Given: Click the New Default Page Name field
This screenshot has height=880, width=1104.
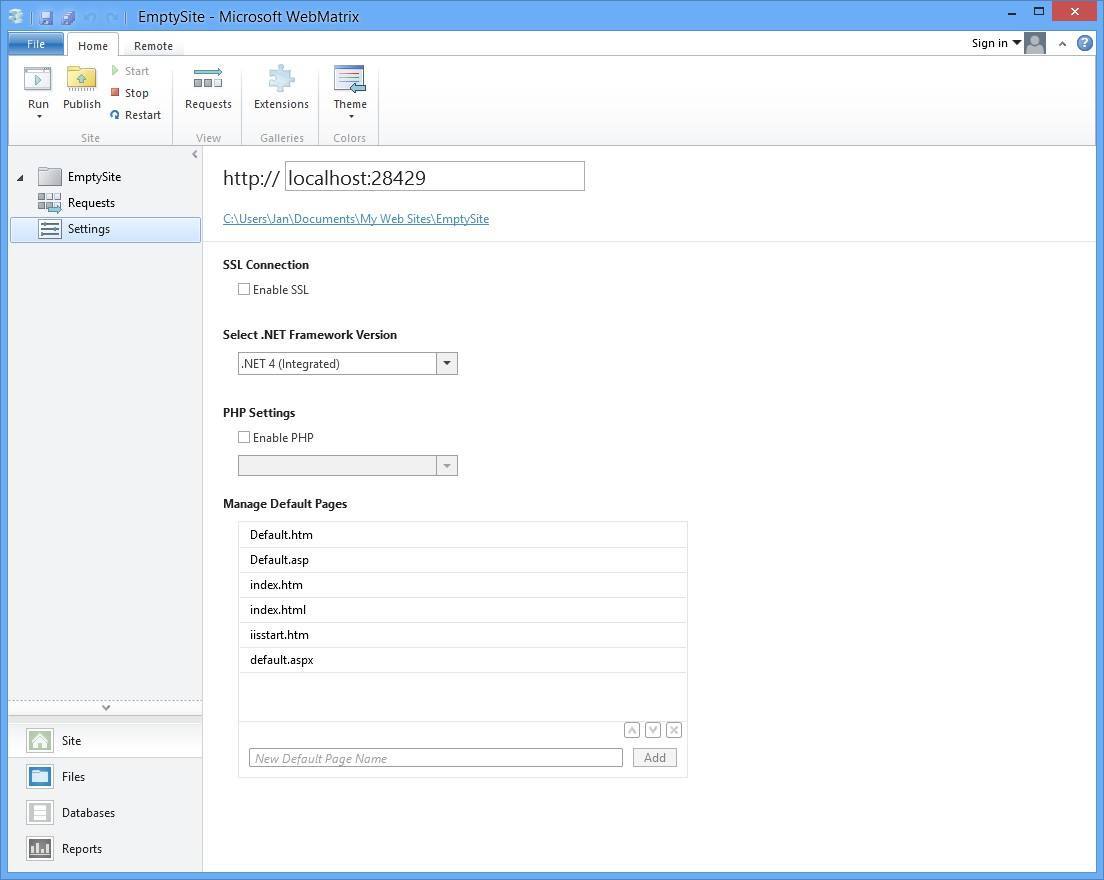Looking at the screenshot, I should point(436,758).
